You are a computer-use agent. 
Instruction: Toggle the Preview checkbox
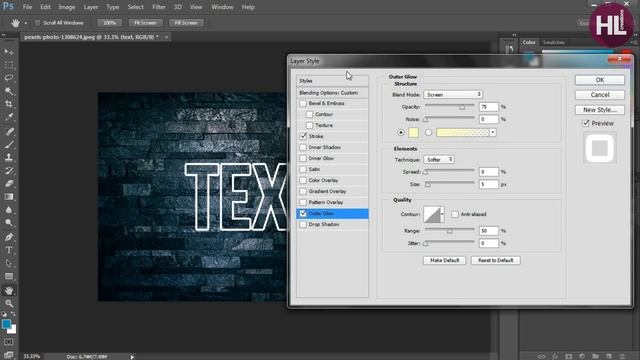click(x=586, y=123)
